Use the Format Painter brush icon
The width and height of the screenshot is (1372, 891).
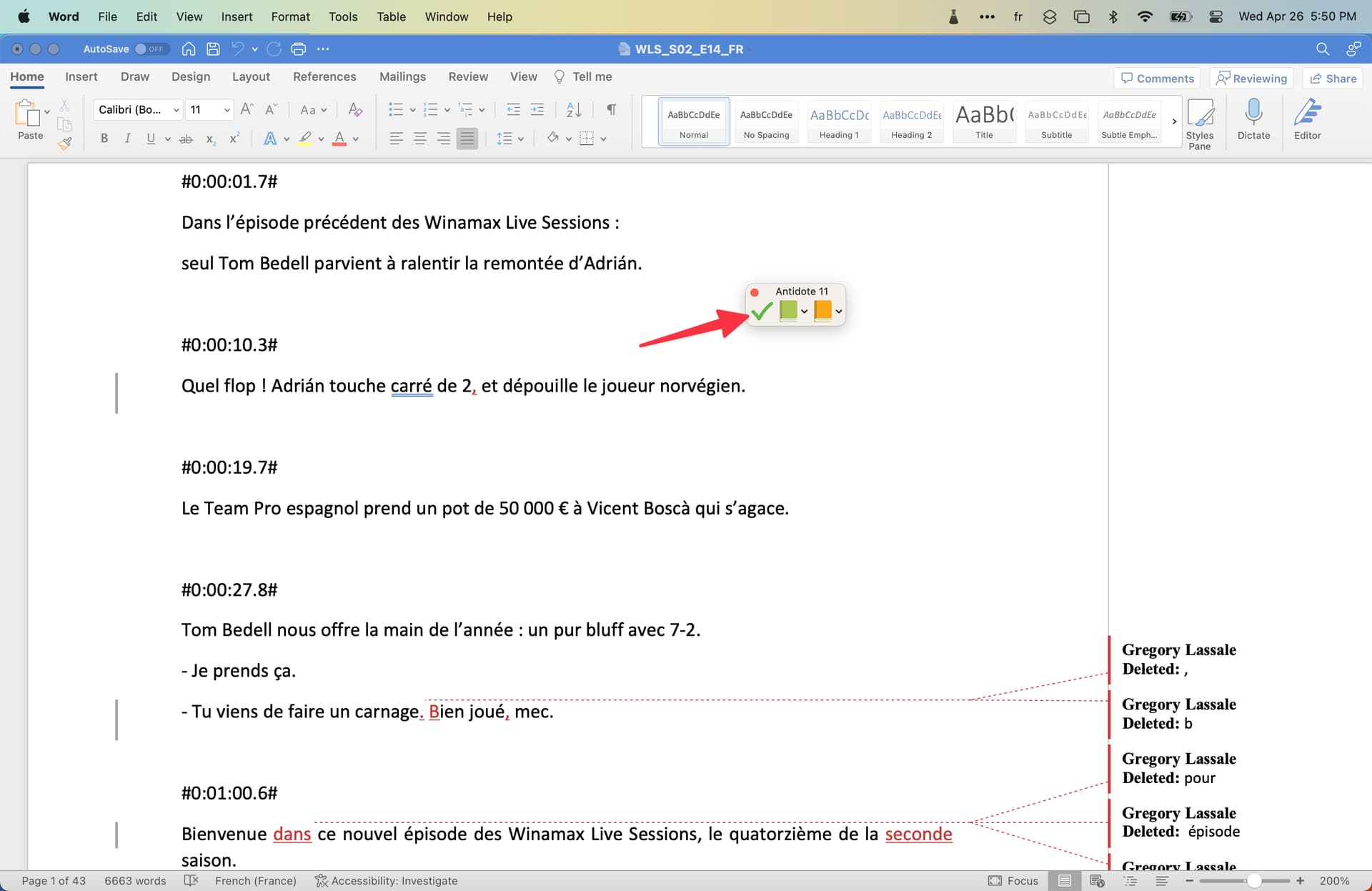(64, 143)
